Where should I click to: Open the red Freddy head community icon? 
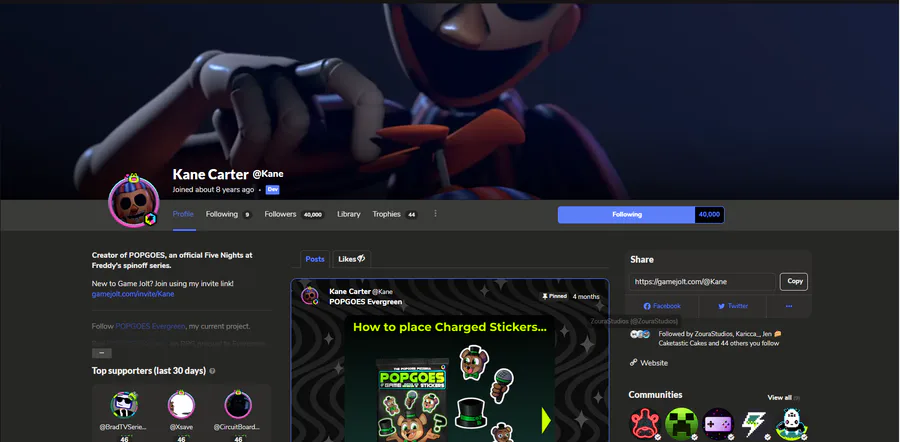tap(645, 424)
